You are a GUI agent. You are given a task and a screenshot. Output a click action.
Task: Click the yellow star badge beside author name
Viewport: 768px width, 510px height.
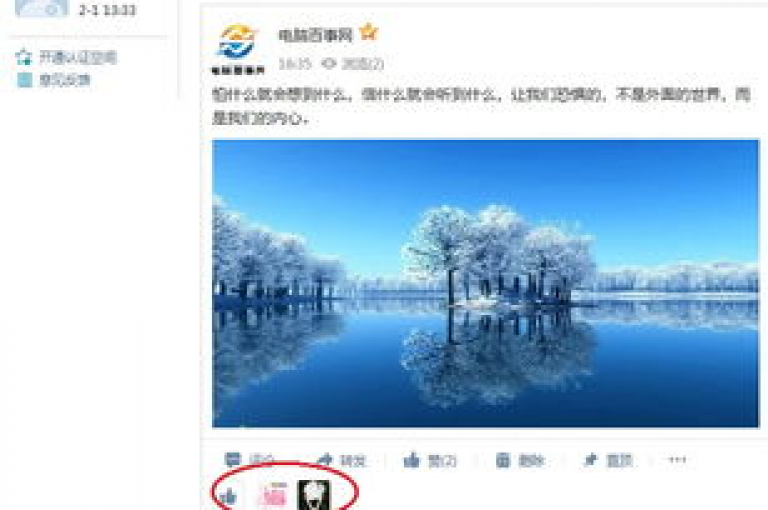point(368,32)
